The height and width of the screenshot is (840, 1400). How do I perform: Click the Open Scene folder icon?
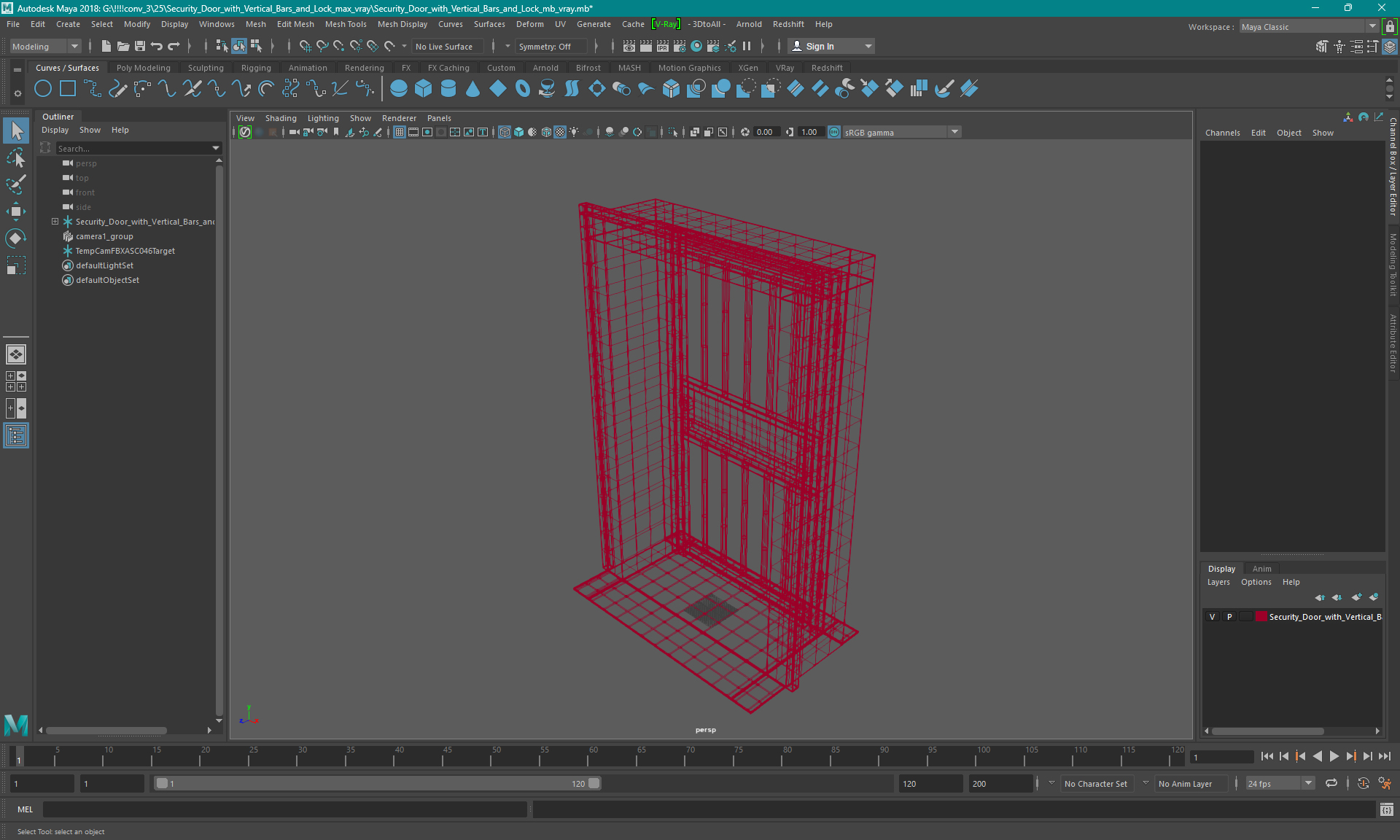click(123, 46)
